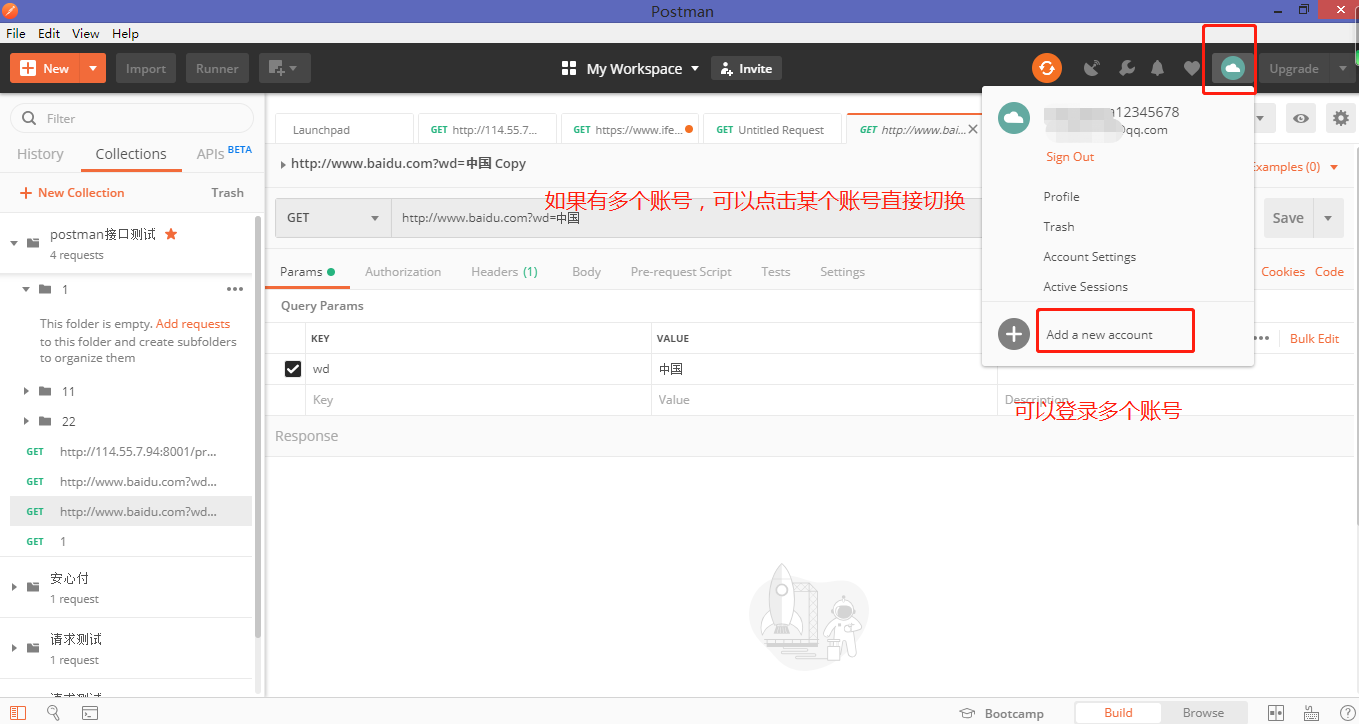This screenshot has height=724, width=1359.
Task: Switch to Build mode
Action: tap(1118, 713)
